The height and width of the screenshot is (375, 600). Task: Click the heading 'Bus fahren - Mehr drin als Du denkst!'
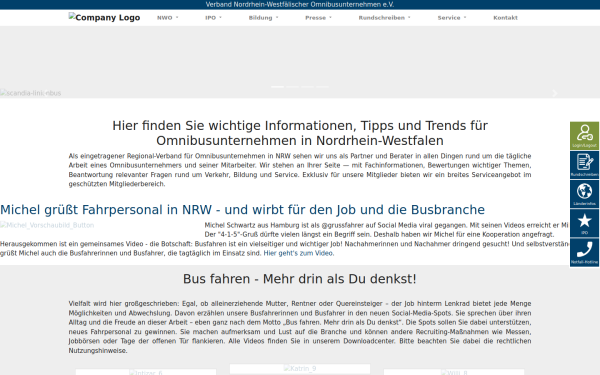pyautogui.click(x=300, y=279)
